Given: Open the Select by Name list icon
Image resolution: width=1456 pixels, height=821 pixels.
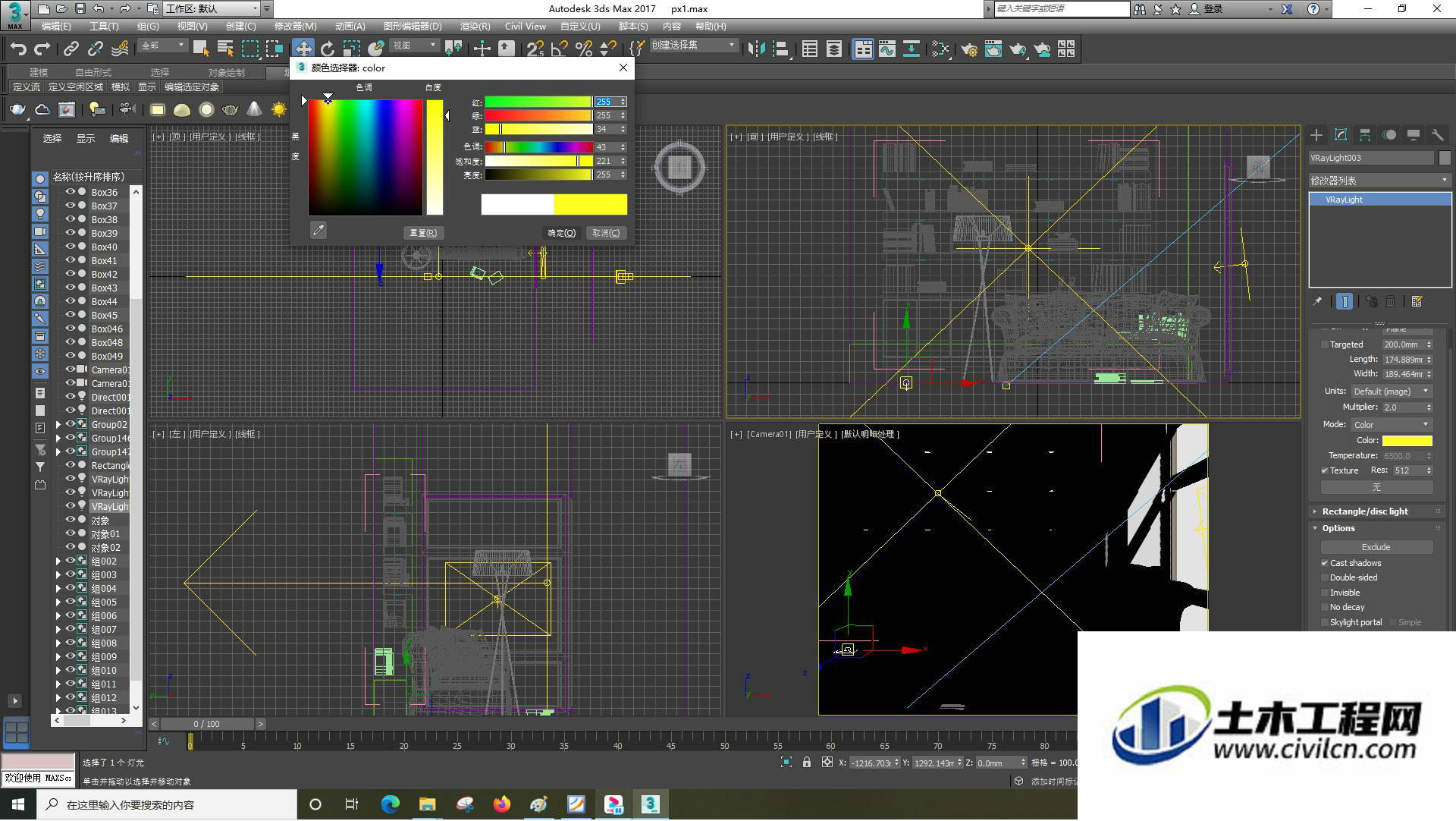Looking at the screenshot, I should click(225, 49).
